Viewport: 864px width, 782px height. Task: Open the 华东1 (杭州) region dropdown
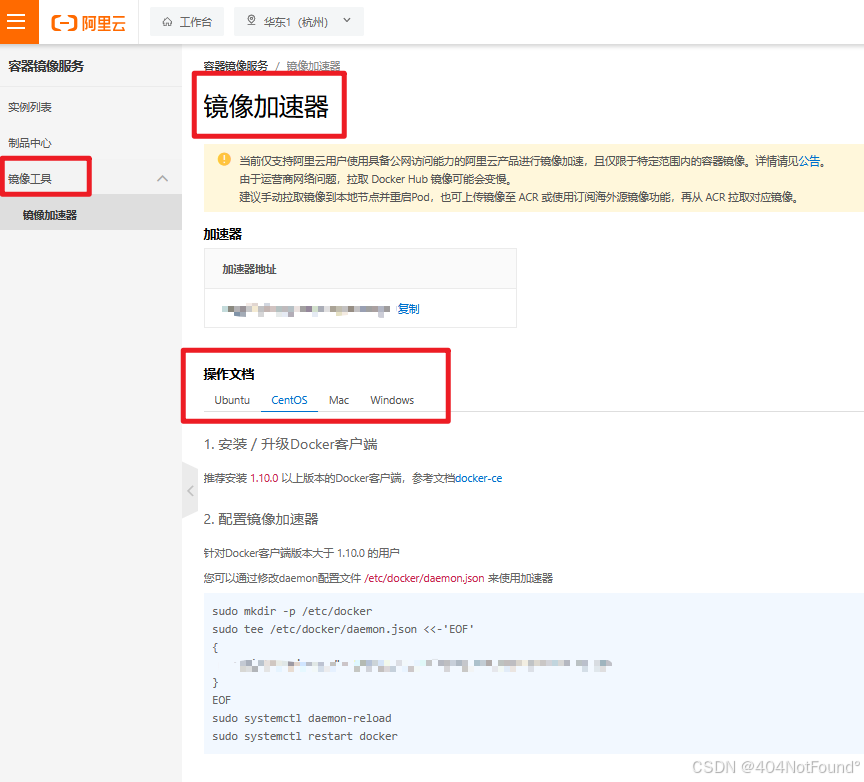click(x=300, y=21)
